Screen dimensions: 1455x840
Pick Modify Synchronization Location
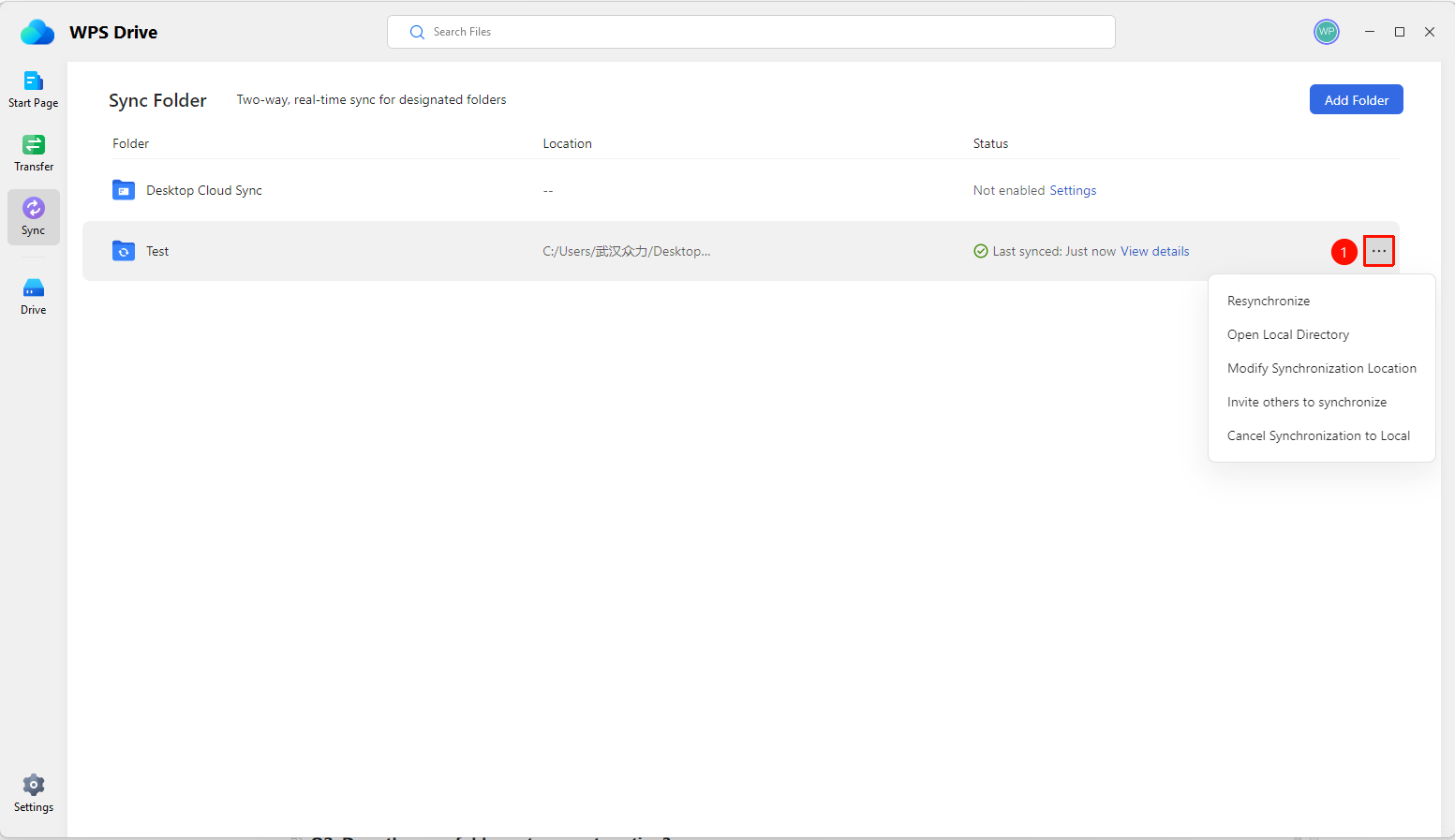(x=1322, y=368)
